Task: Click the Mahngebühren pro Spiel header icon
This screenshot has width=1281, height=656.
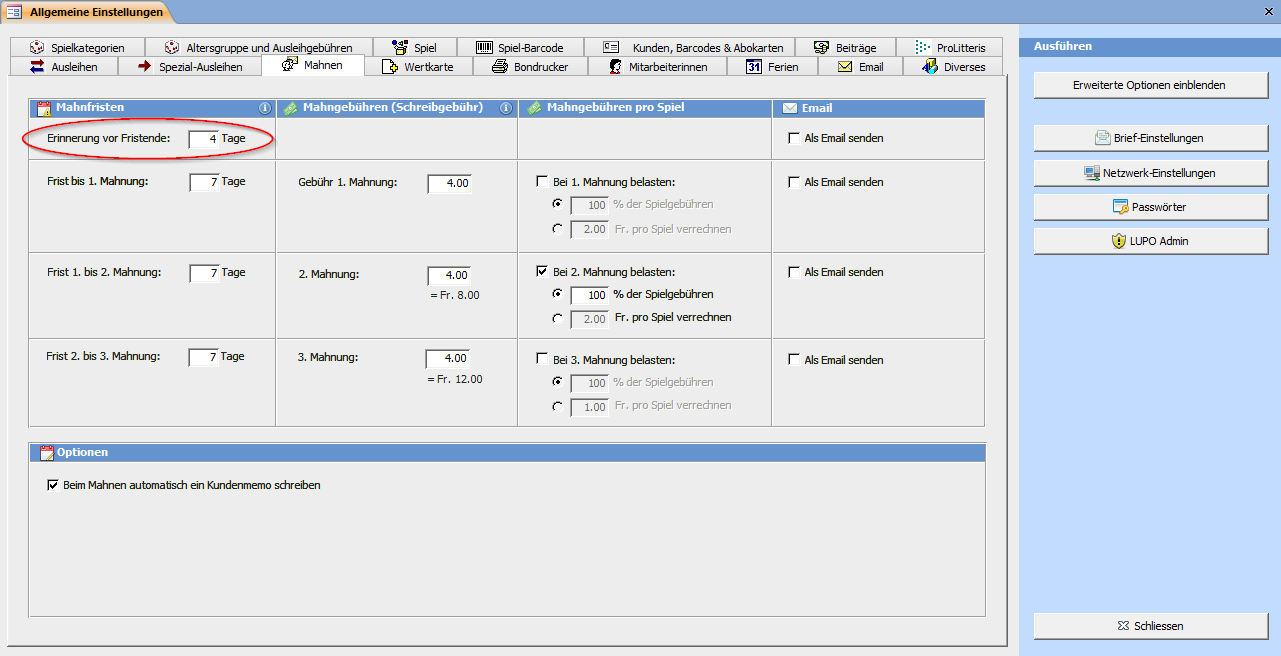Action: click(535, 108)
